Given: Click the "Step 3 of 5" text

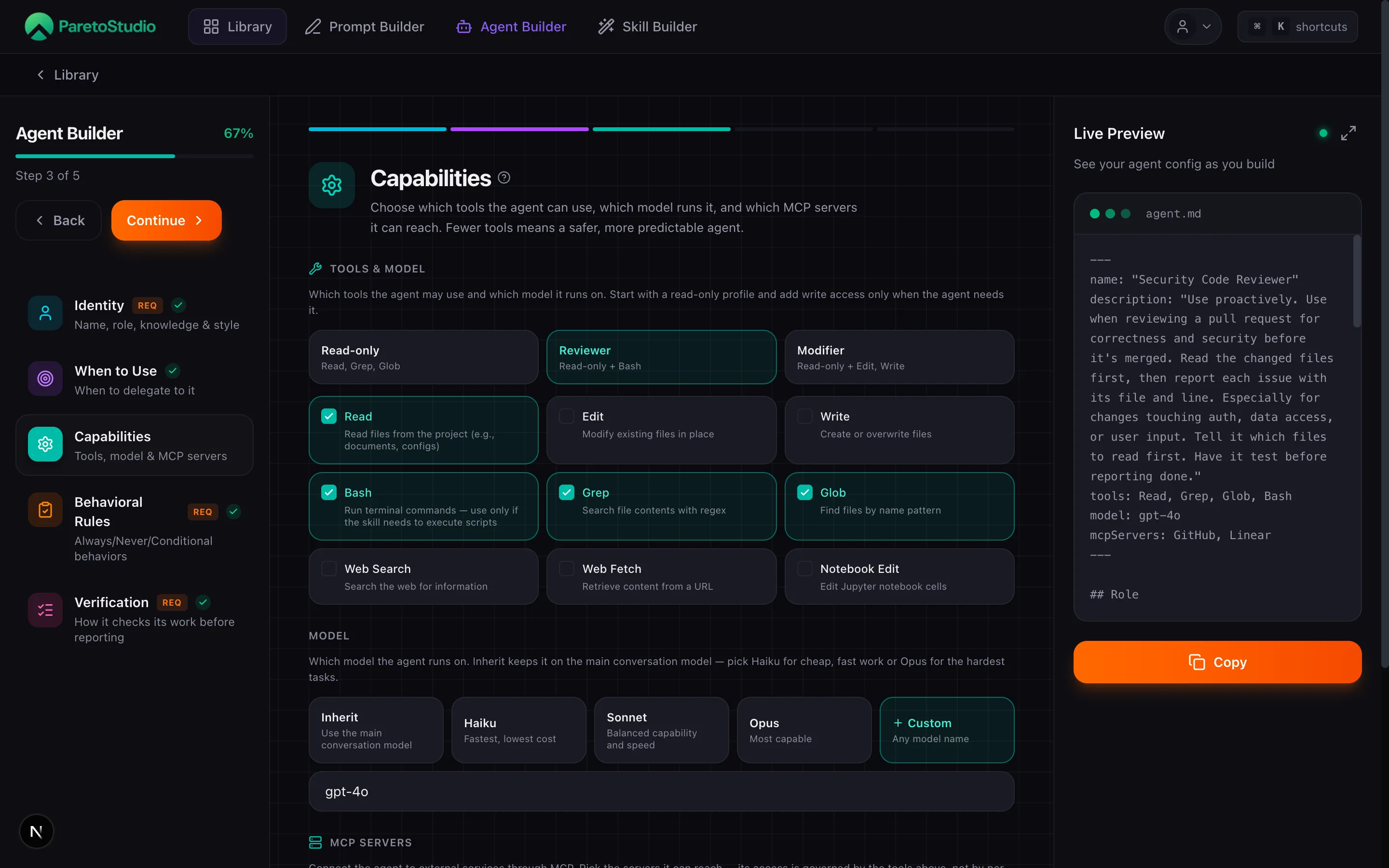Looking at the screenshot, I should click(x=48, y=176).
